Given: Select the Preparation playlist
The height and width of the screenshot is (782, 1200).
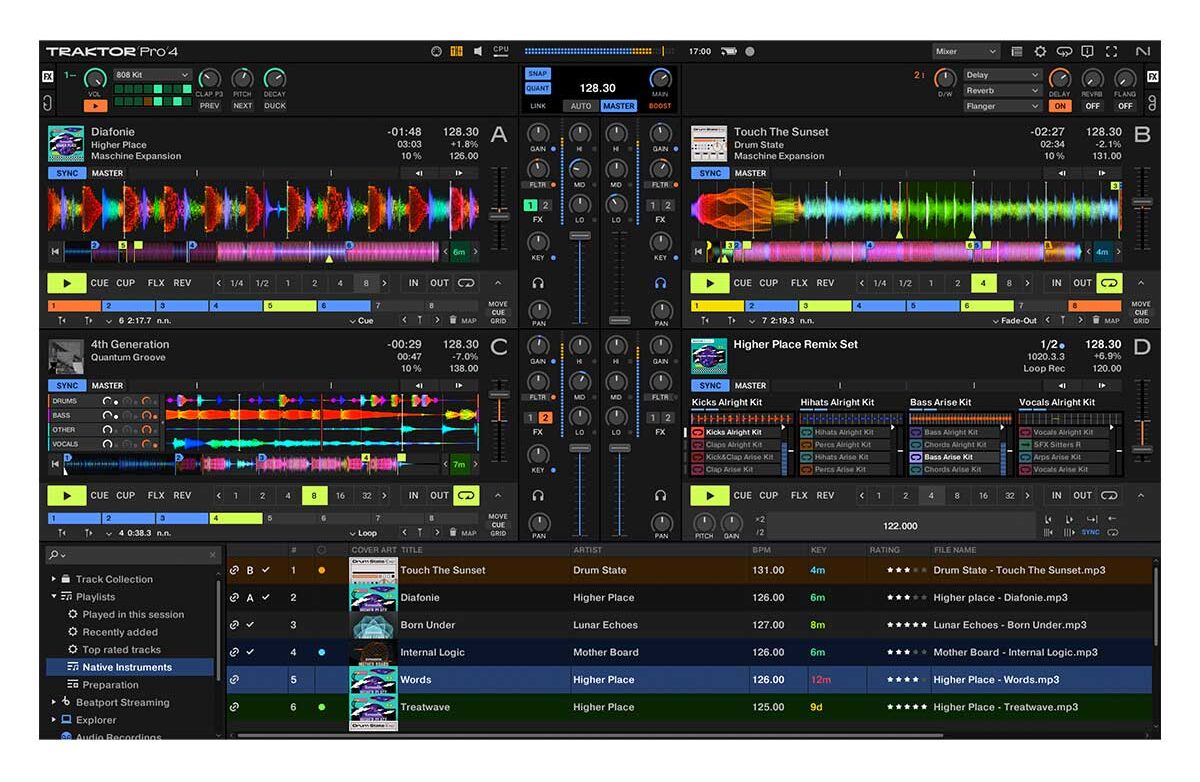Looking at the screenshot, I should (110, 685).
